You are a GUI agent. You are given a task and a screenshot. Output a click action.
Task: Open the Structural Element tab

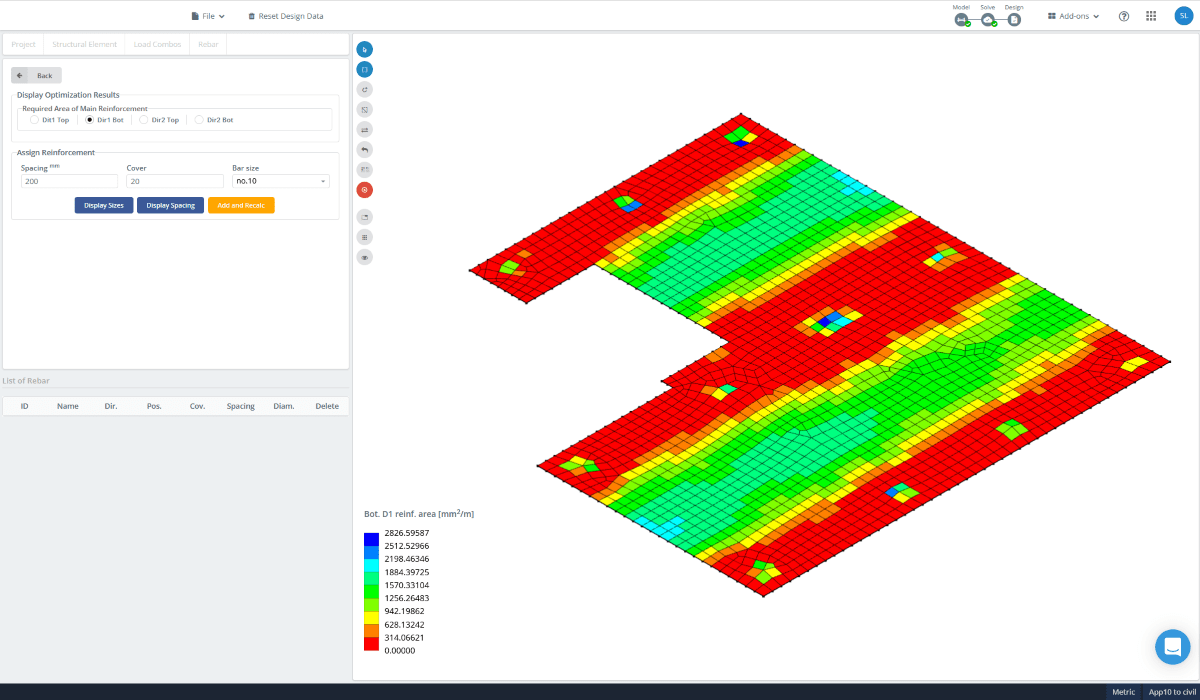point(84,44)
